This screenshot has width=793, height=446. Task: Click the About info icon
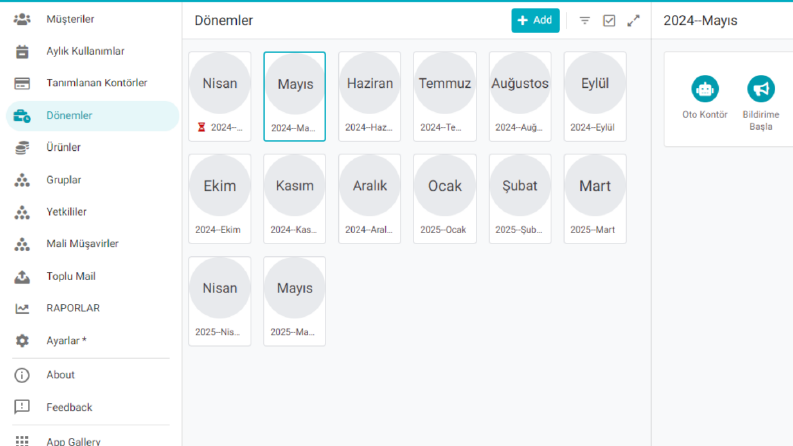[x=22, y=375]
